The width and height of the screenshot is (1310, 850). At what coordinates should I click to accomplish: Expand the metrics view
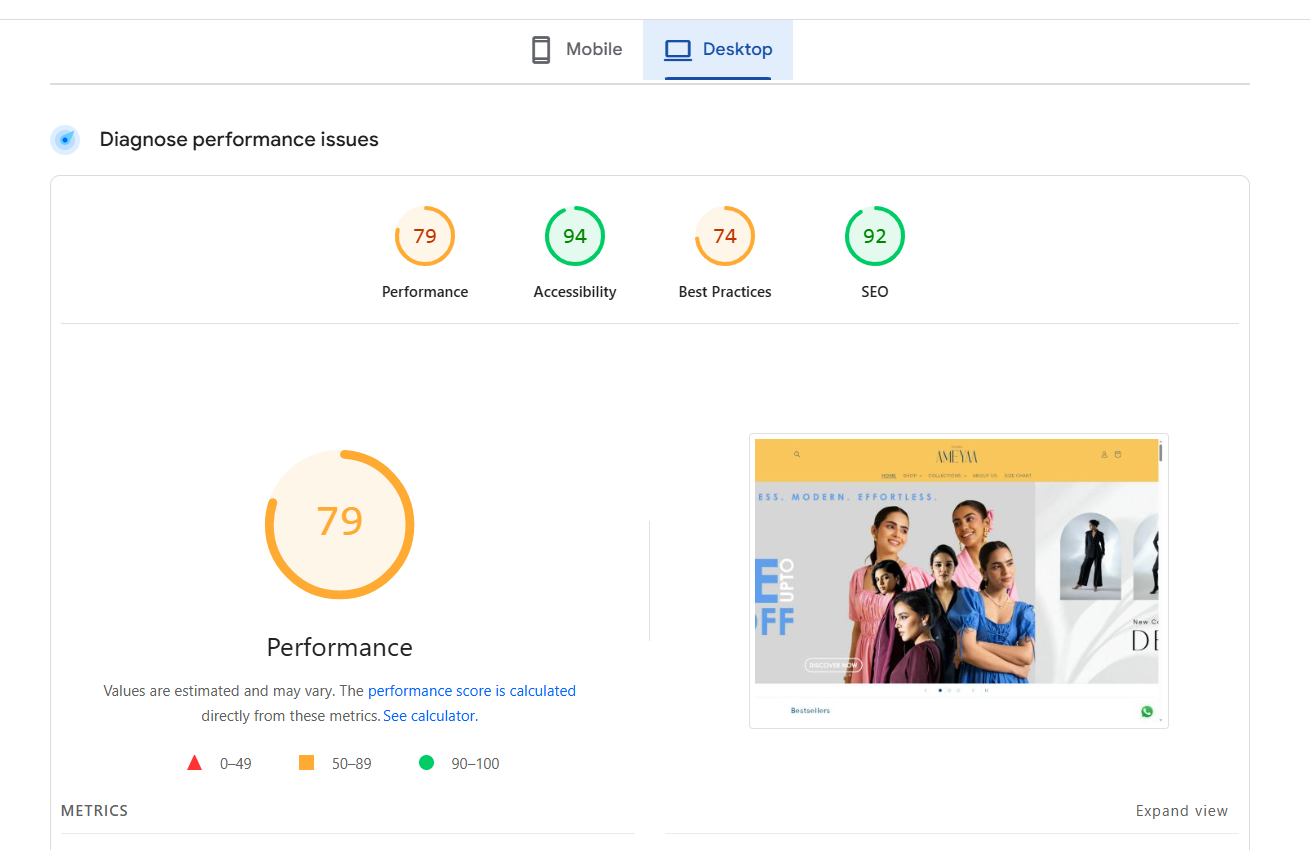[1181, 811]
